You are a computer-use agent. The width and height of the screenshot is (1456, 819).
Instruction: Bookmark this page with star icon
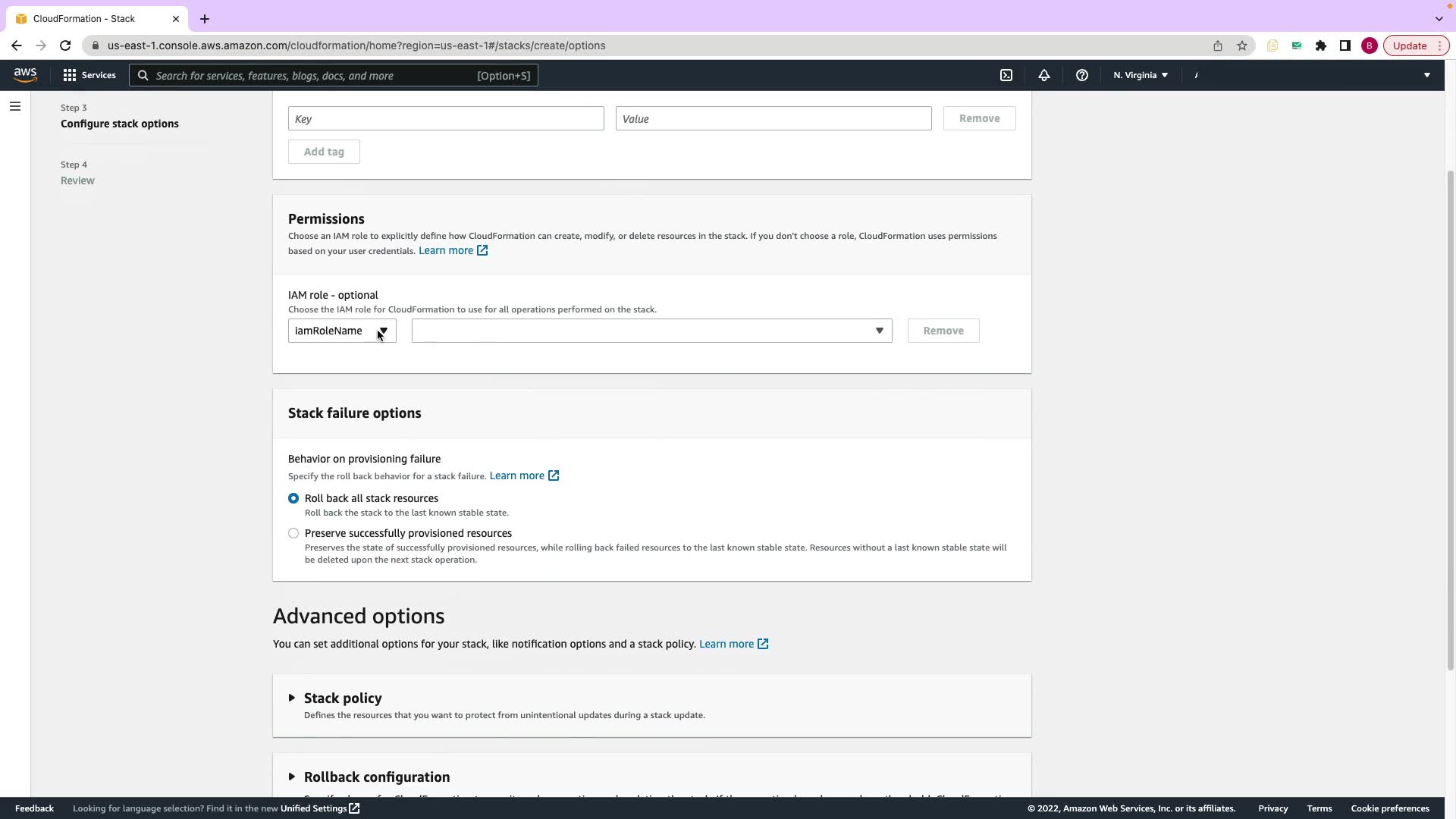pos(1242,45)
